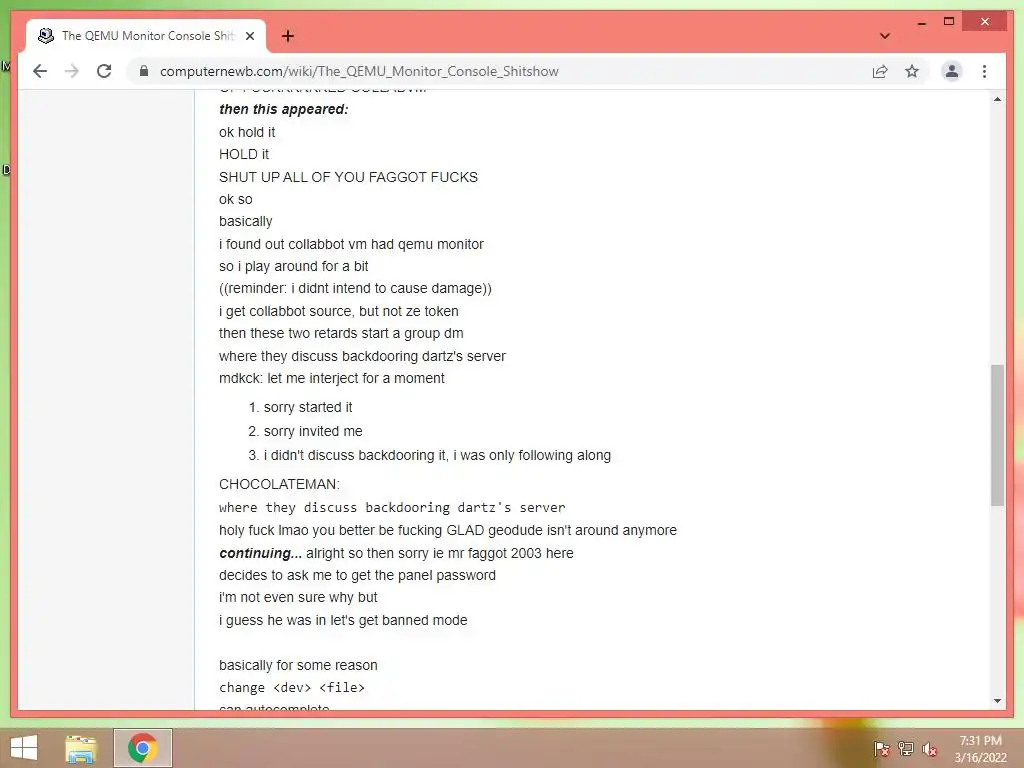Click 'i guess he was in let's get banned mode'

(343, 620)
